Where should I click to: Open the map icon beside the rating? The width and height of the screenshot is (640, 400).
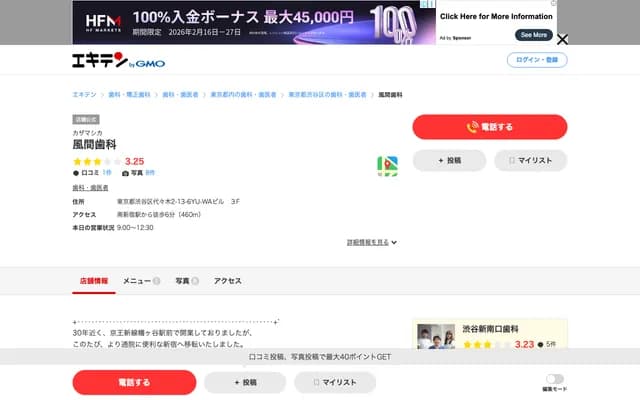pos(387,166)
